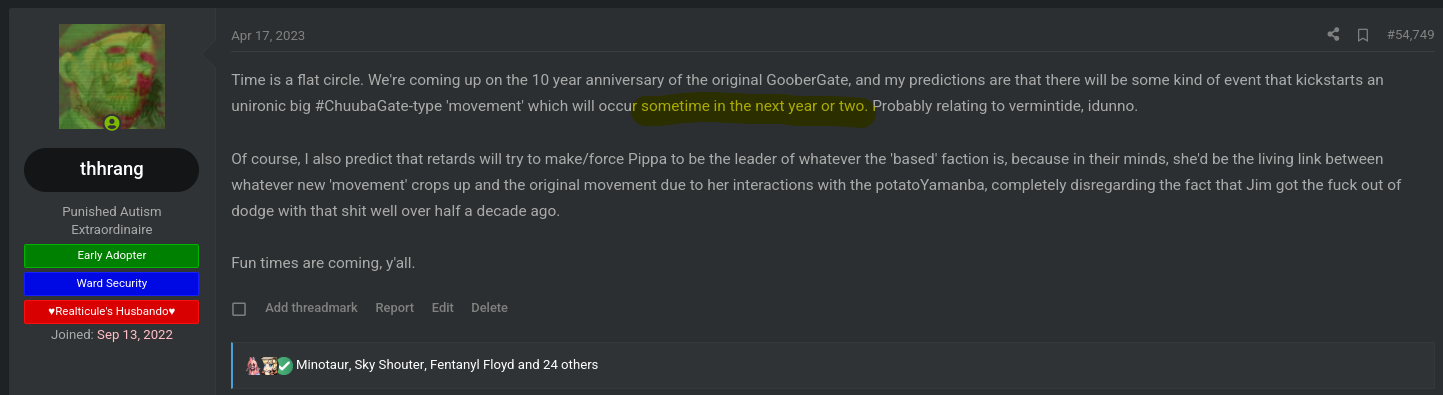This screenshot has width=1443, height=395.
Task: Click the second reaction emoji icon
Action: click(x=268, y=365)
